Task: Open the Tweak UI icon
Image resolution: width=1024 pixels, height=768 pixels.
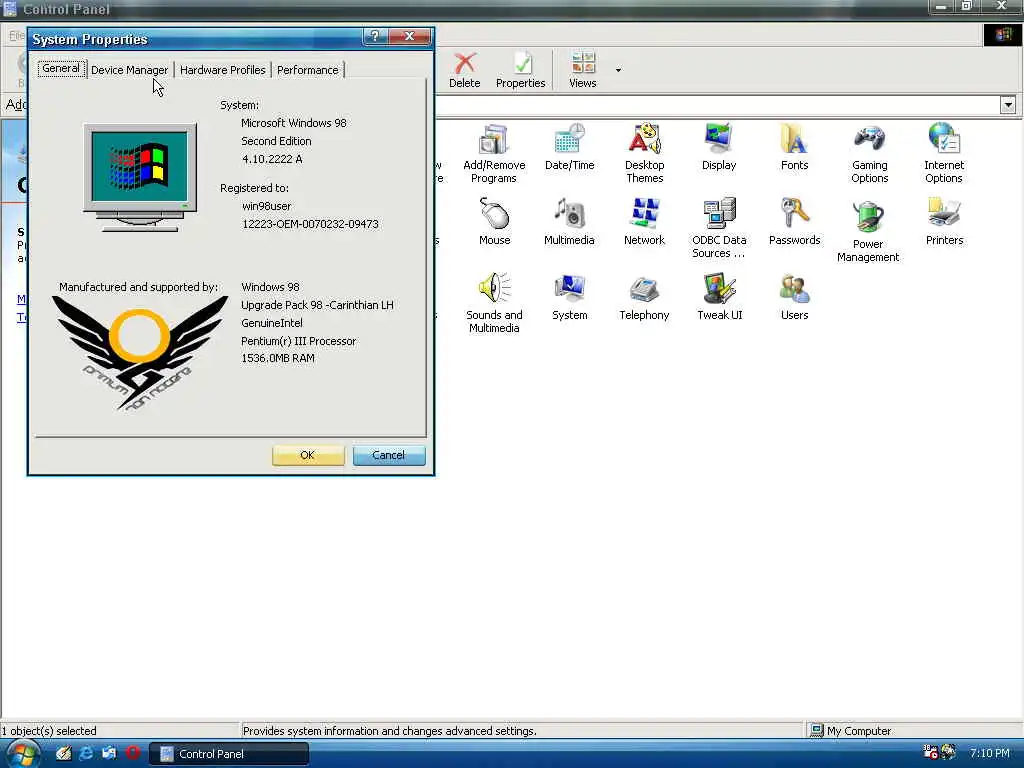Action: point(720,297)
